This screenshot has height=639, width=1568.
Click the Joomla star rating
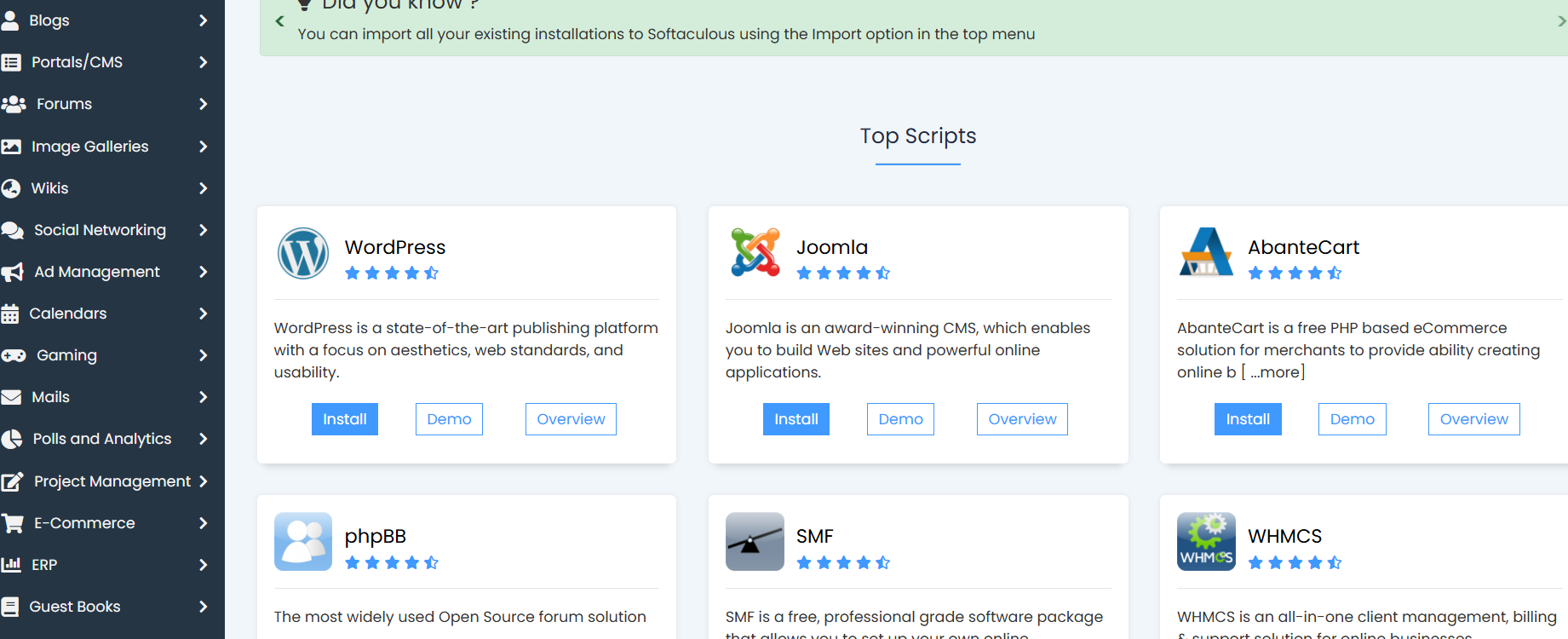click(x=843, y=273)
